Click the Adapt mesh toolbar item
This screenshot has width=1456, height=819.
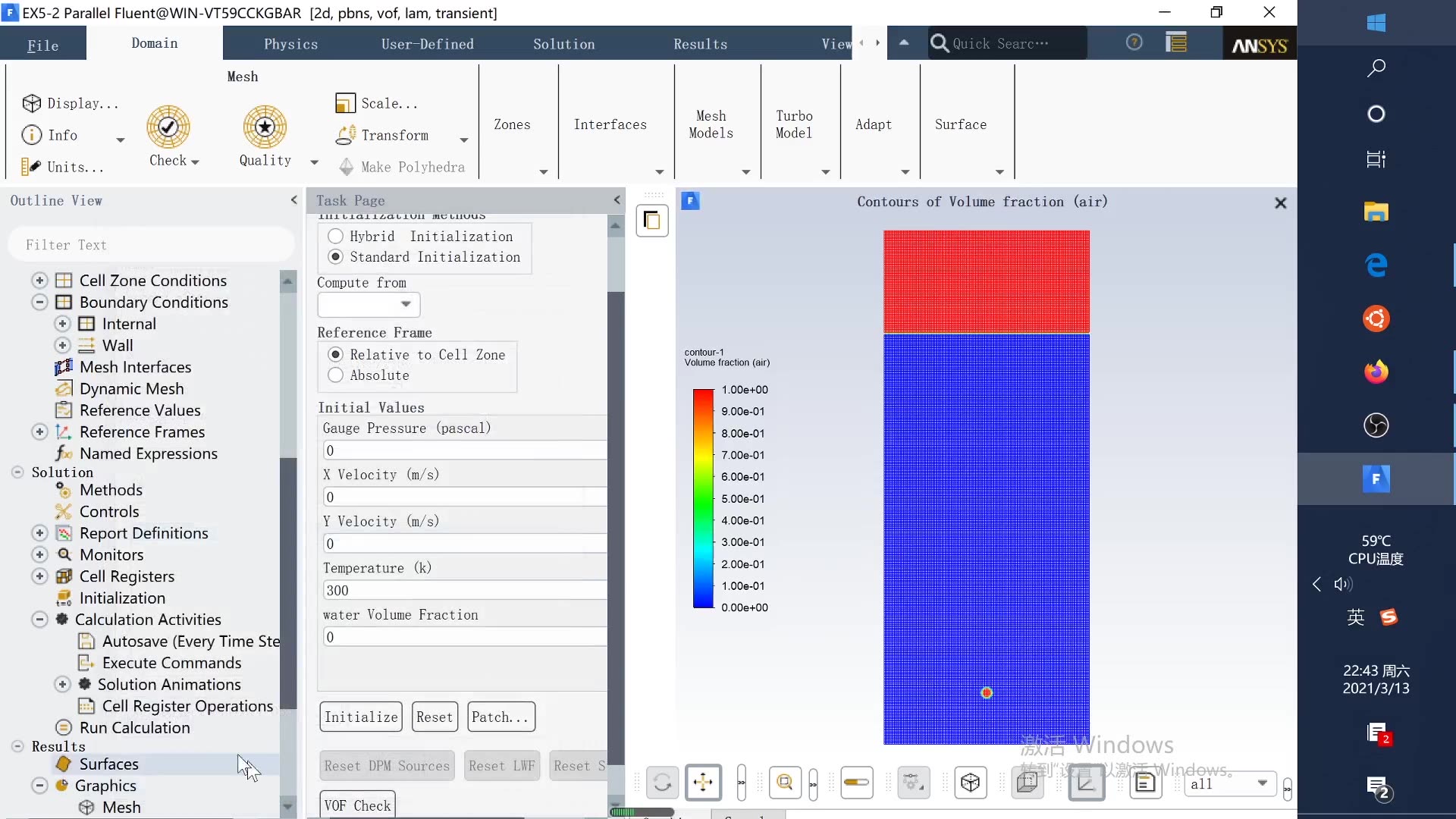[873, 124]
